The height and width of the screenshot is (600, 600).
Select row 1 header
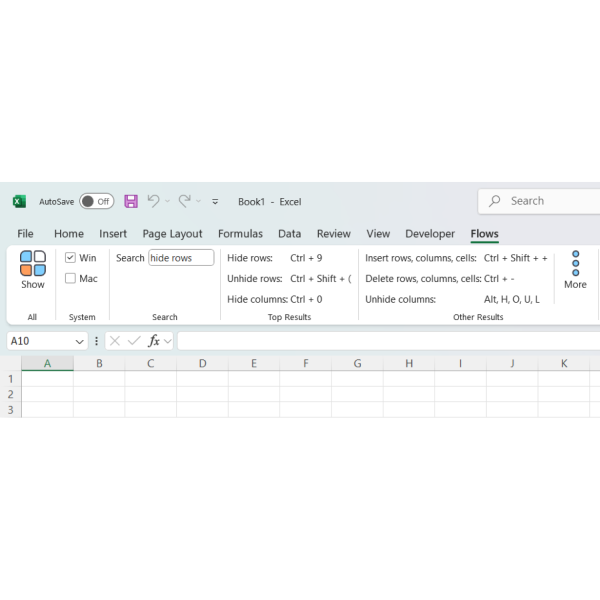[10, 379]
